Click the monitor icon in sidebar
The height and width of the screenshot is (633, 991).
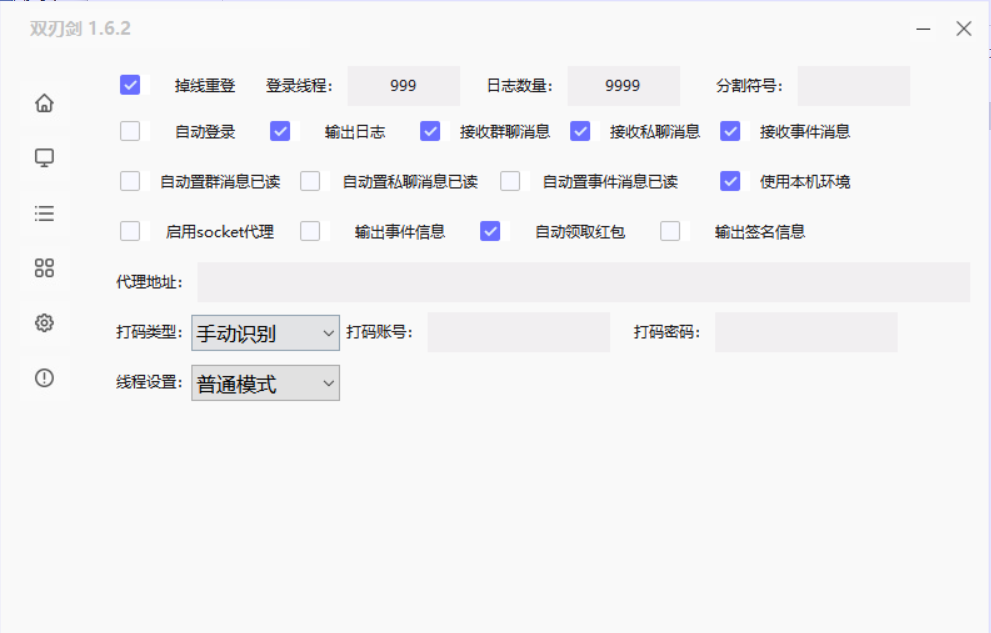[x=44, y=158]
